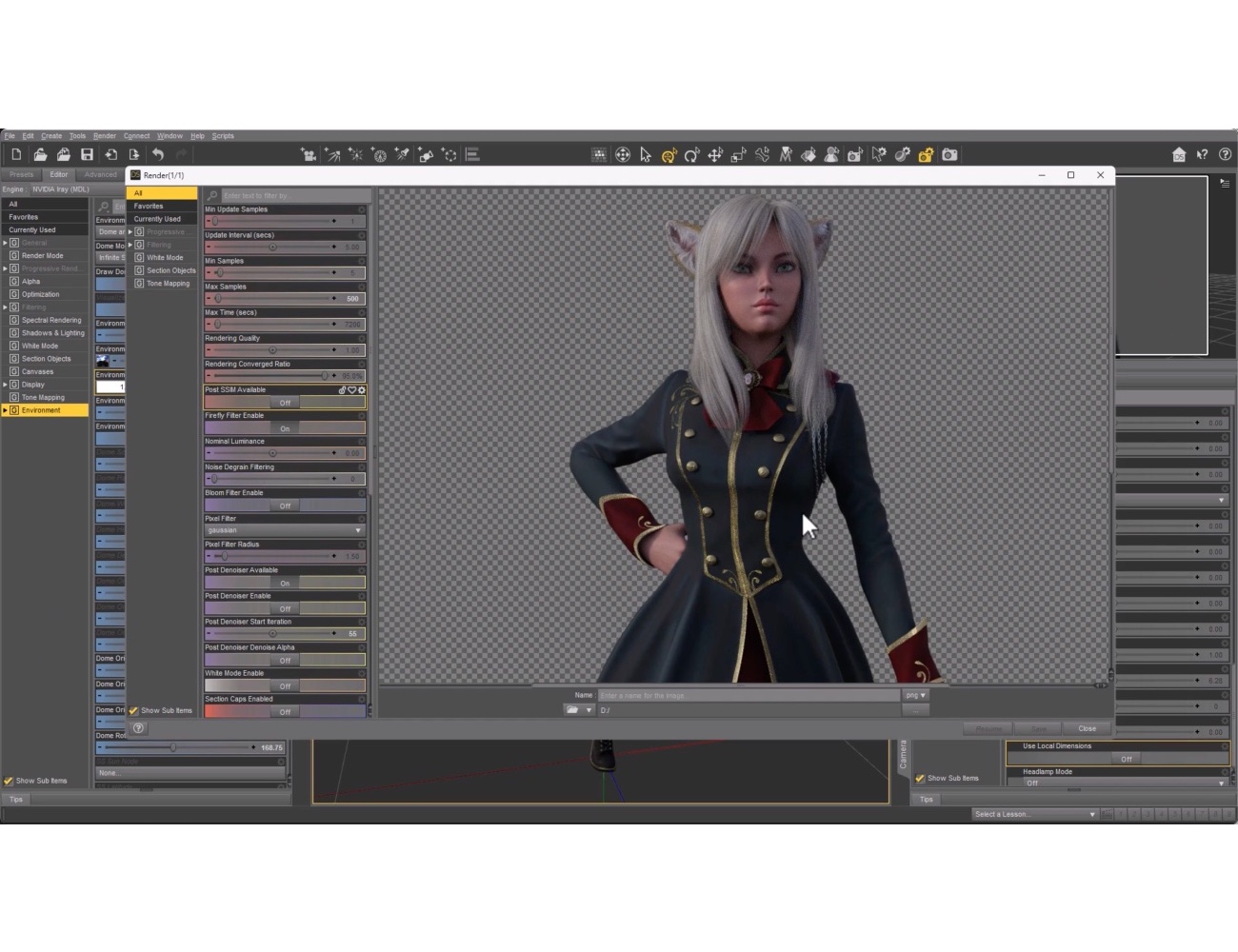Click the Close button on render dialog
The image size is (1238, 952).
click(1088, 728)
